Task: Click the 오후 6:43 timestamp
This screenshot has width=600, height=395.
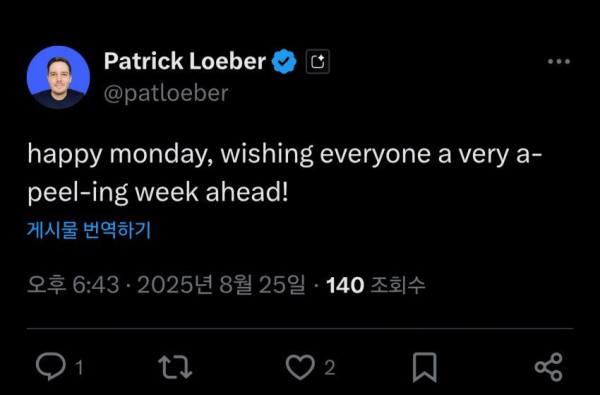Action: pyautogui.click(x=73, y=285)
